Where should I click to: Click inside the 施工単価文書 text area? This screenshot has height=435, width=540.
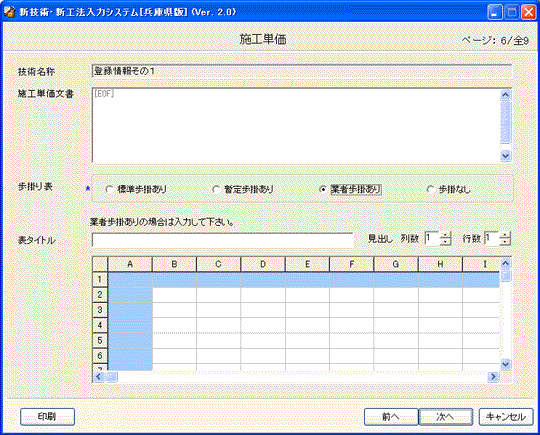pyautogui.click(x=296, y=125)
